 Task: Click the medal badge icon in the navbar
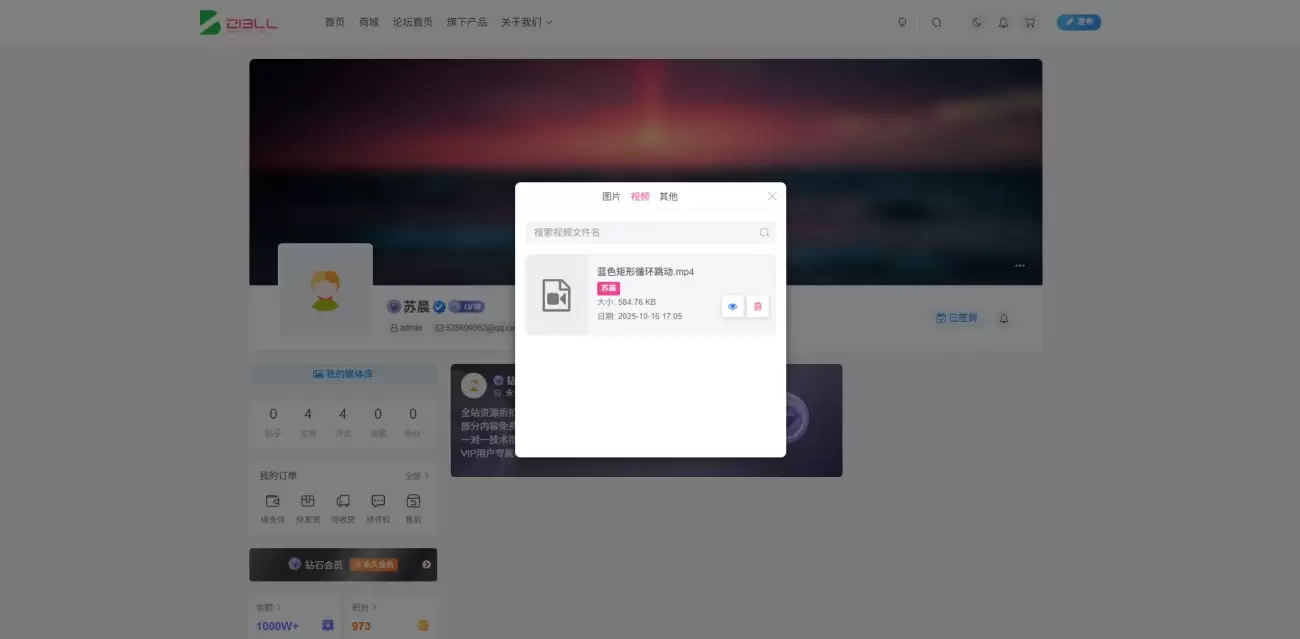pyautogui.click(x=902, y=22)
